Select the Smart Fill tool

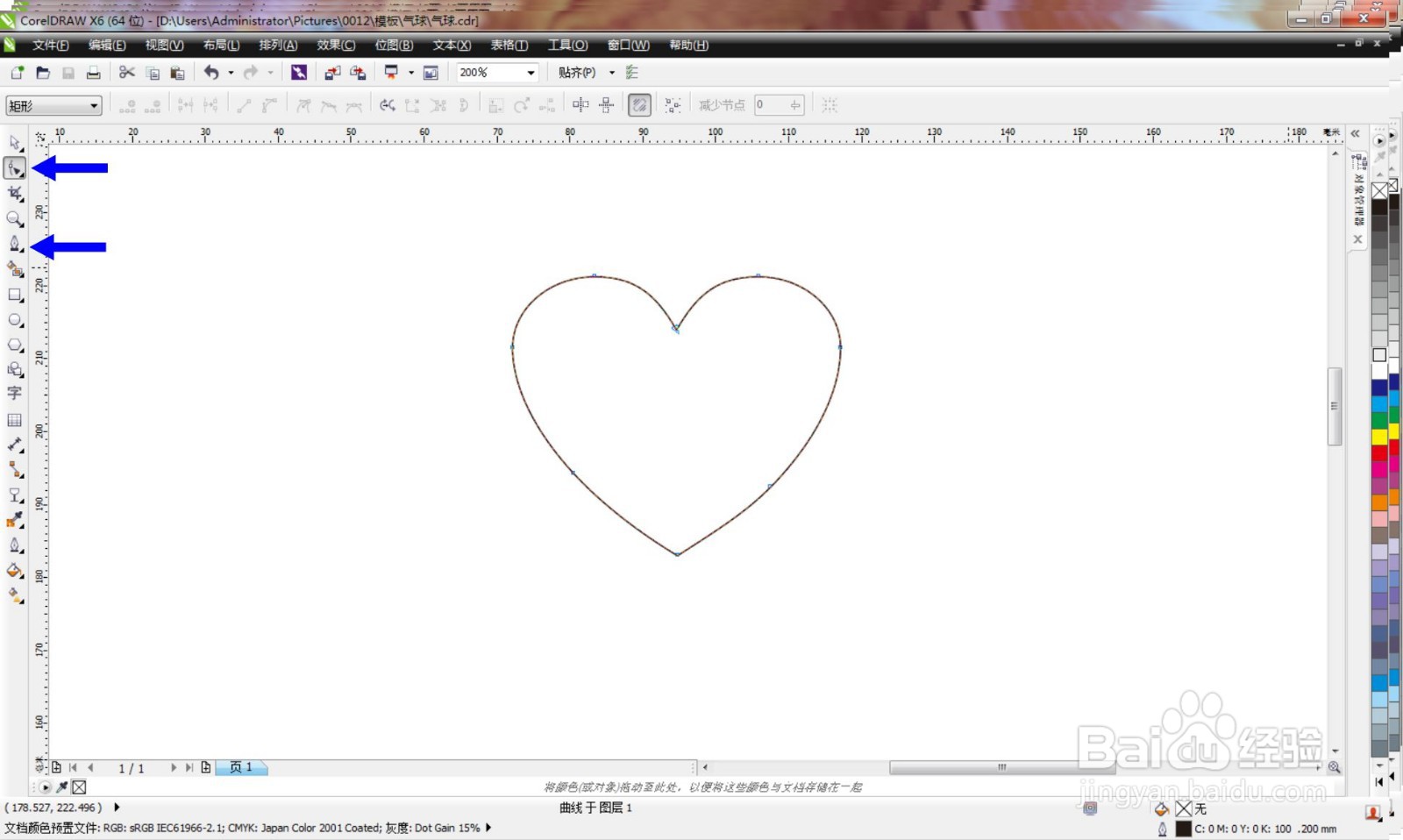(15, 269)
